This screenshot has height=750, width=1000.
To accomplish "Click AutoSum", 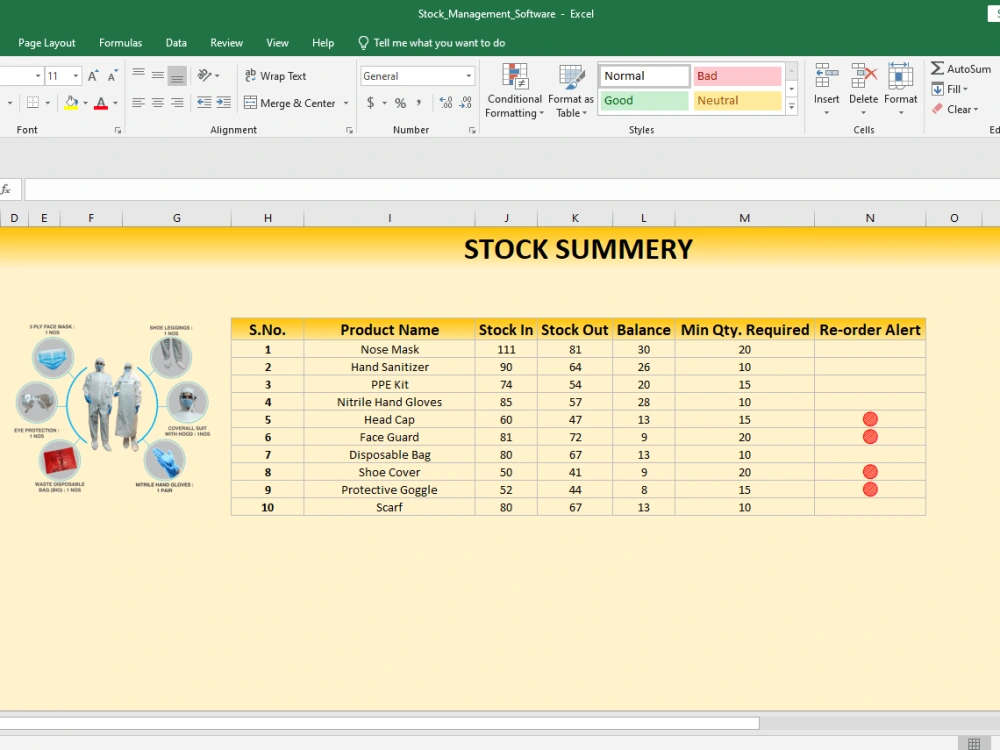I will (961, 69).
